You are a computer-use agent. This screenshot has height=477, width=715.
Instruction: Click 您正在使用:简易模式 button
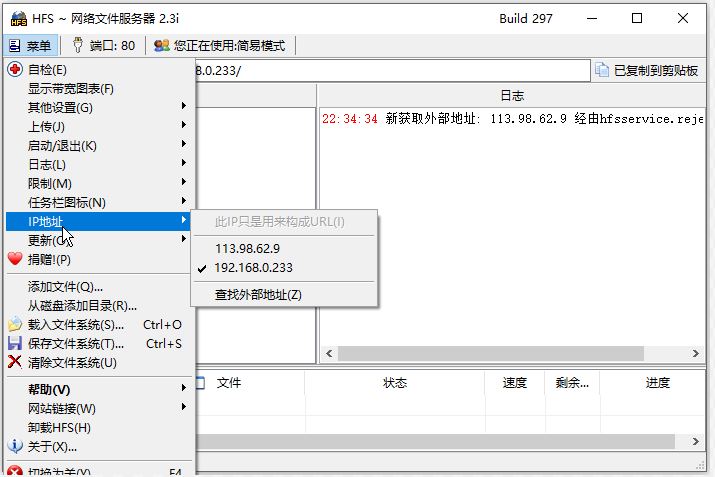(220, 45)
